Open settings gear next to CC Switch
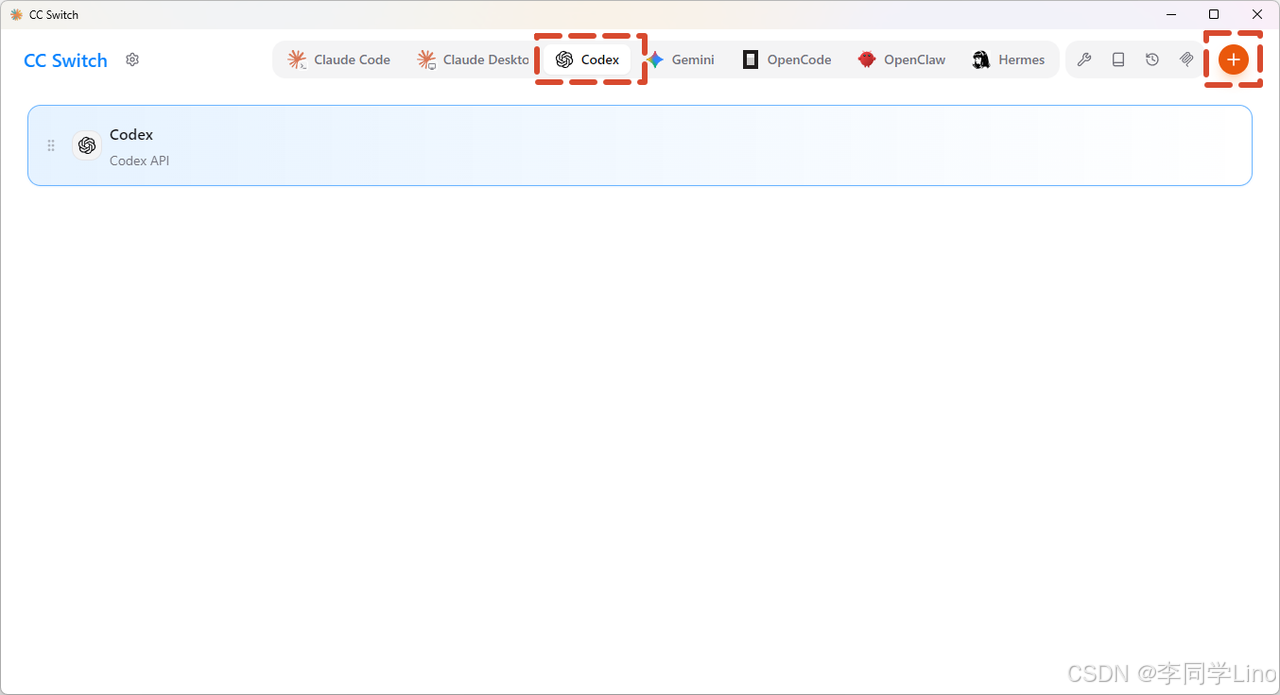This screenshot has width=1280, height=695. pos(132,60)
